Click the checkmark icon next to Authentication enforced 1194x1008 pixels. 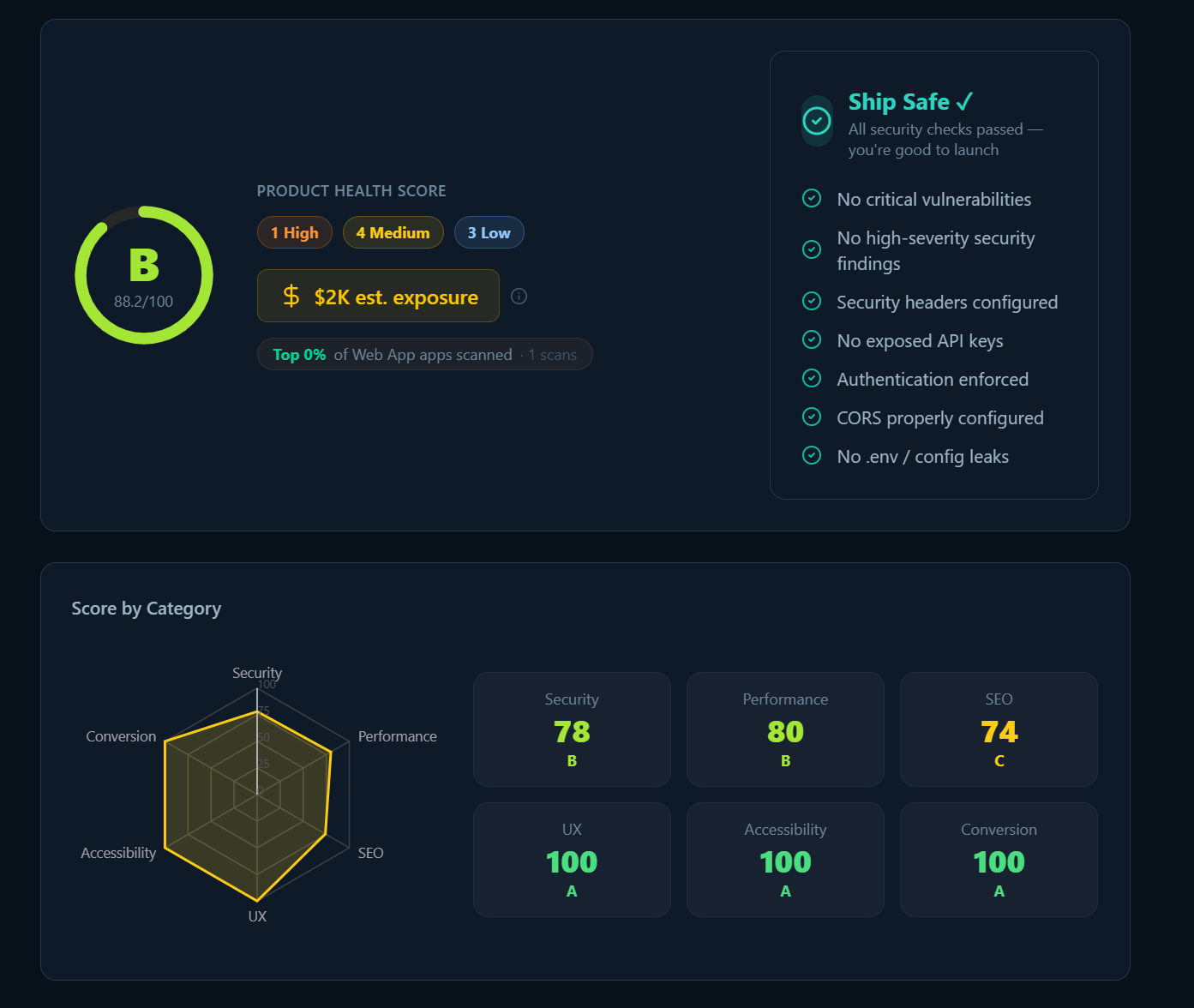click(812, 378)
